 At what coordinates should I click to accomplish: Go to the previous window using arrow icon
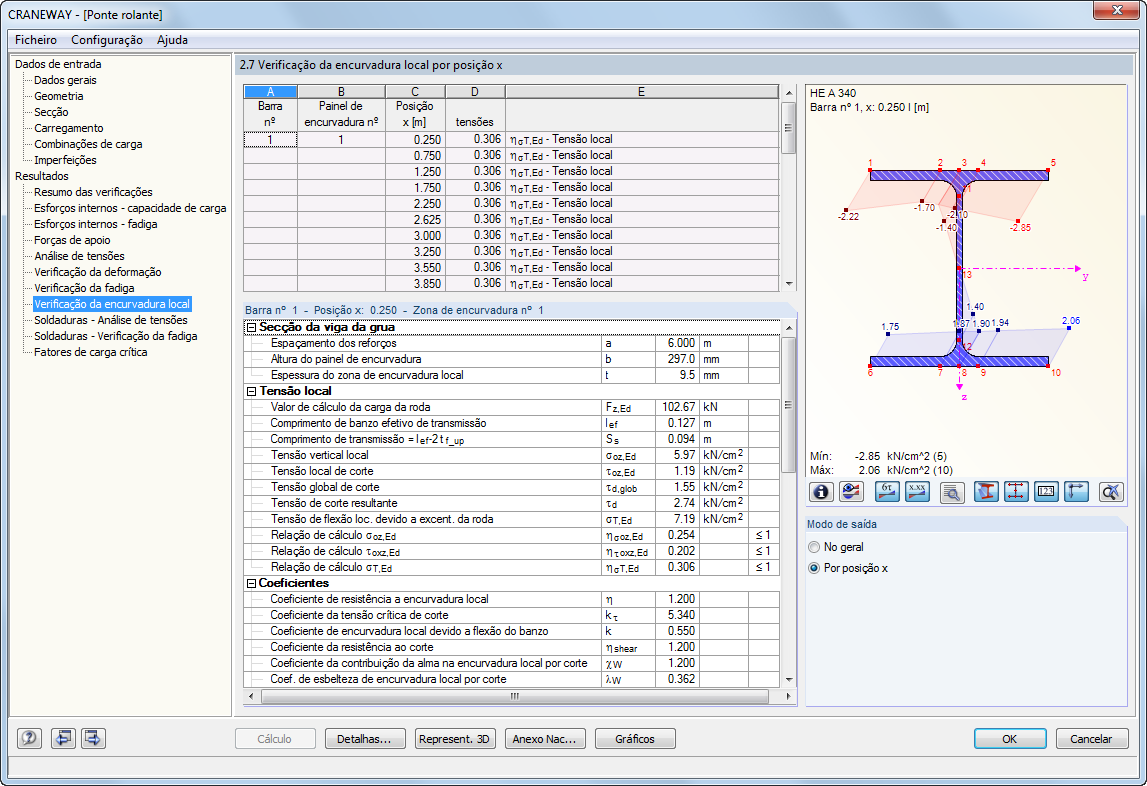[63, 739]
